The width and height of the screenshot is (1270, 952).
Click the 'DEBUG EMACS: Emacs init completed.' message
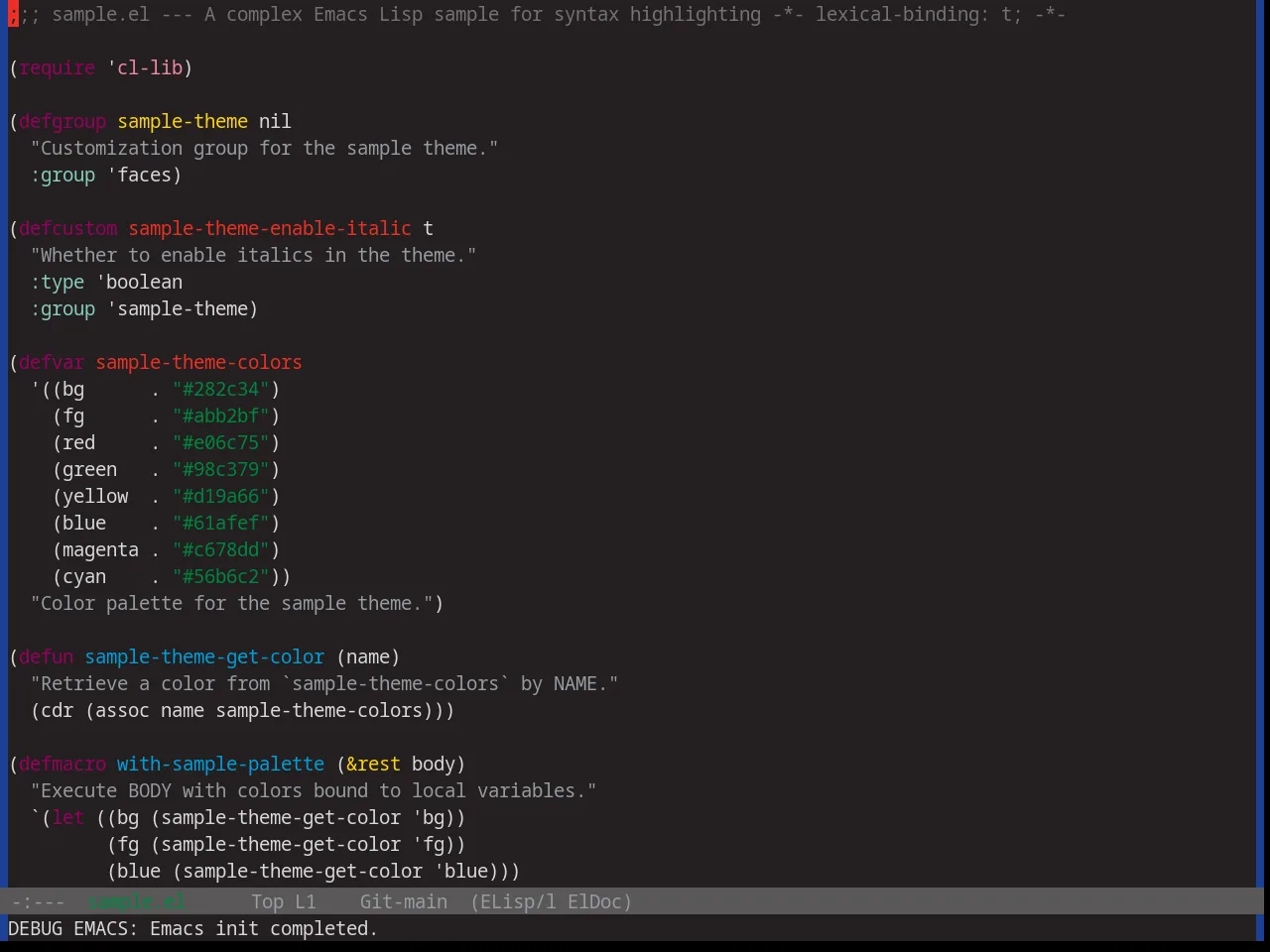pyautogui.click(x=192, y=928)
